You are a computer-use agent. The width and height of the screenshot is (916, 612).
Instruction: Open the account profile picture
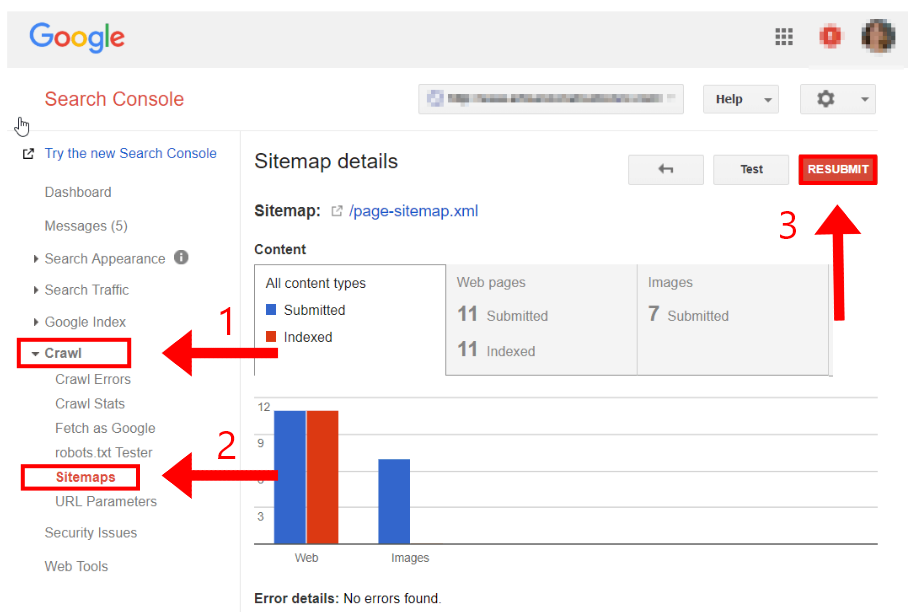(878, 36)
